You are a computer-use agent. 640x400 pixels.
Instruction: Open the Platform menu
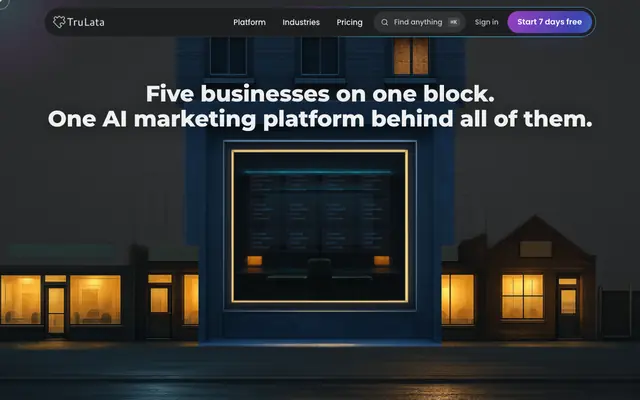point(249,22)
